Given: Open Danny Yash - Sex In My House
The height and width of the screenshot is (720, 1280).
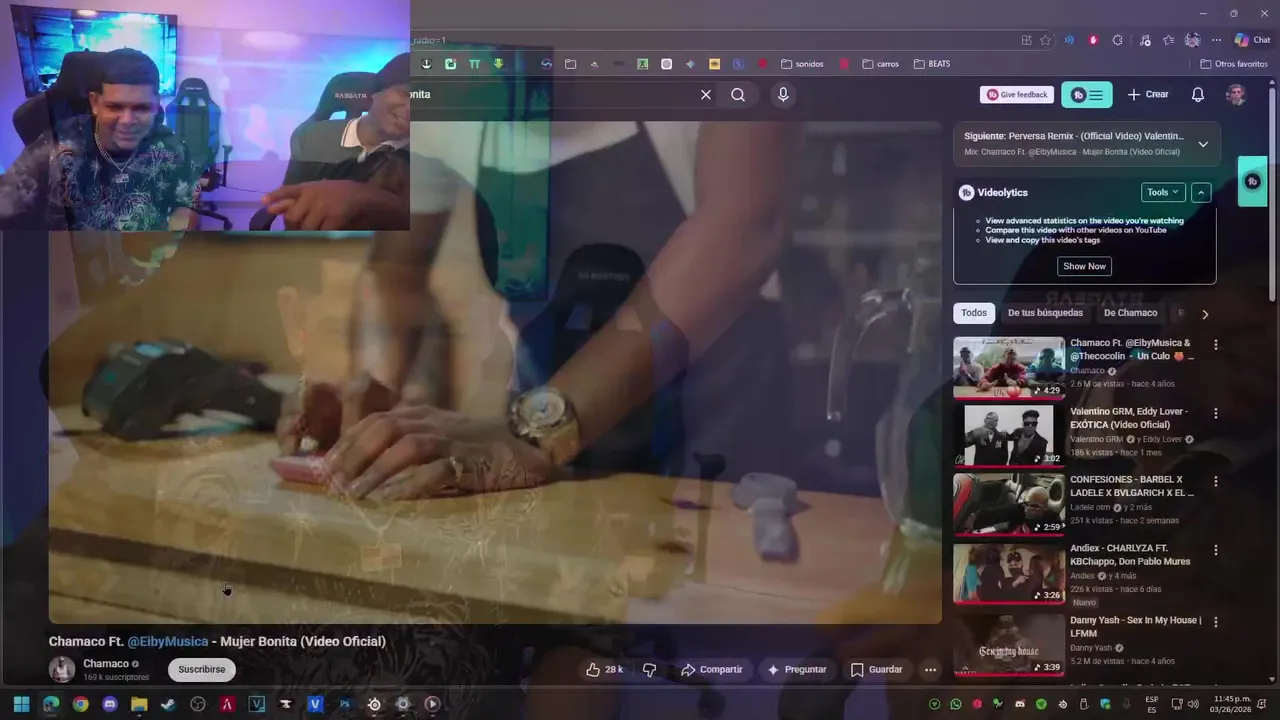Looking at the screenshot, I should point(1136,627).
